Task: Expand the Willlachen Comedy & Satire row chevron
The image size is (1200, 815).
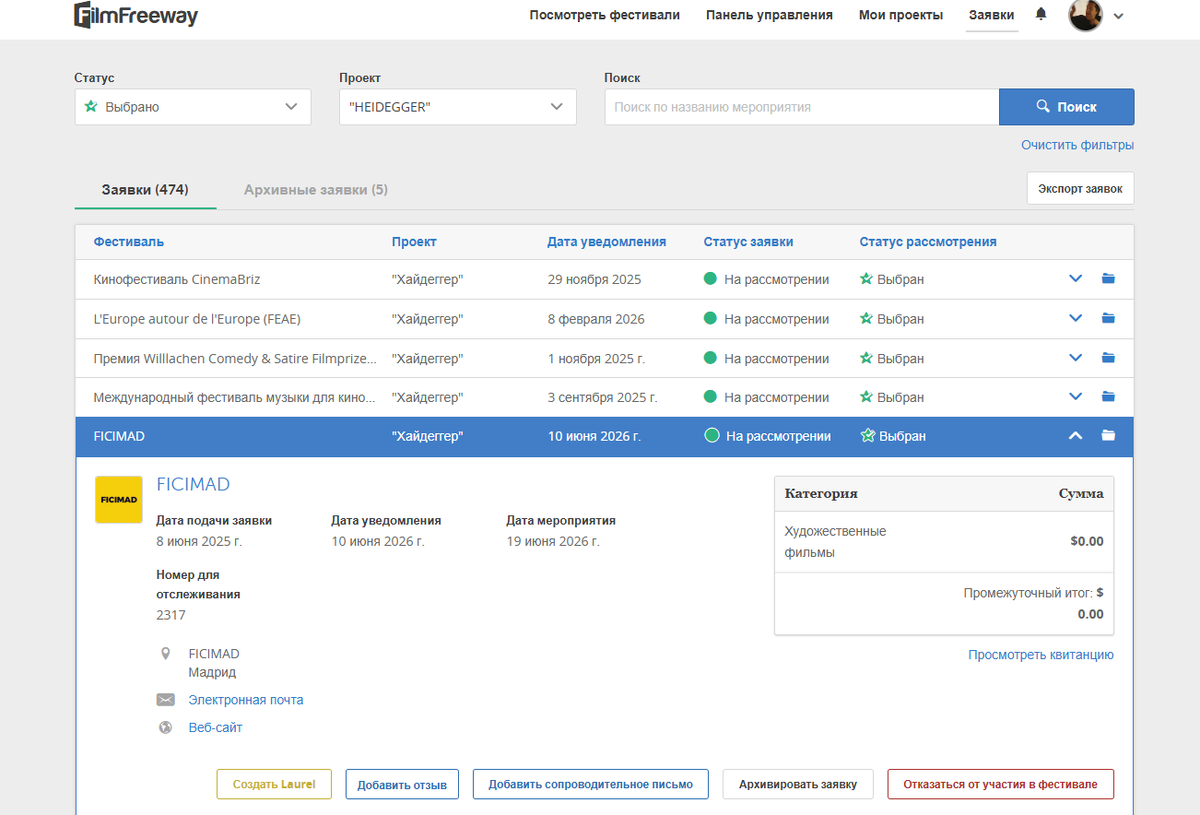Action: point(1076,357)
